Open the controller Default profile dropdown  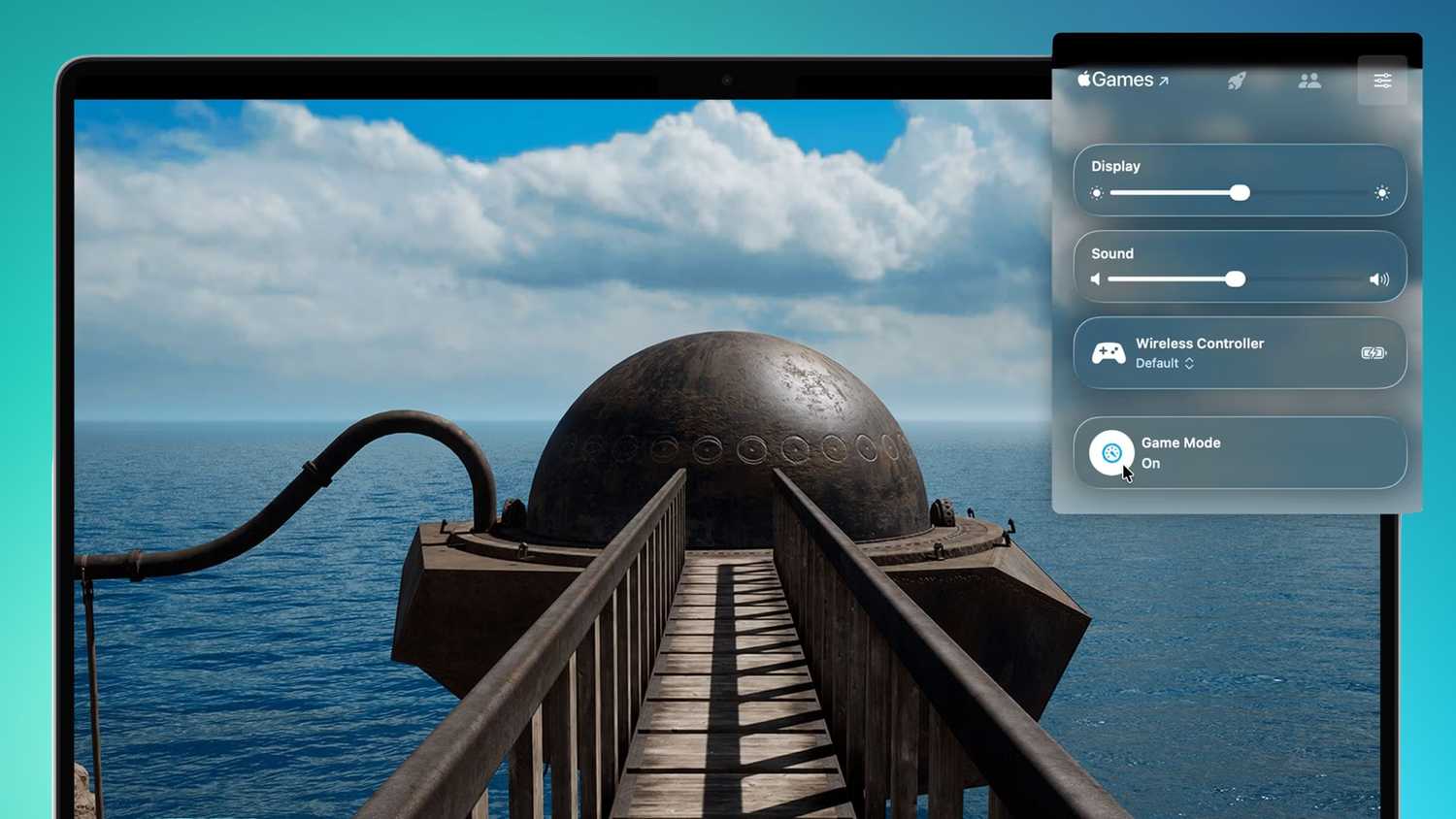(1165, 363)
